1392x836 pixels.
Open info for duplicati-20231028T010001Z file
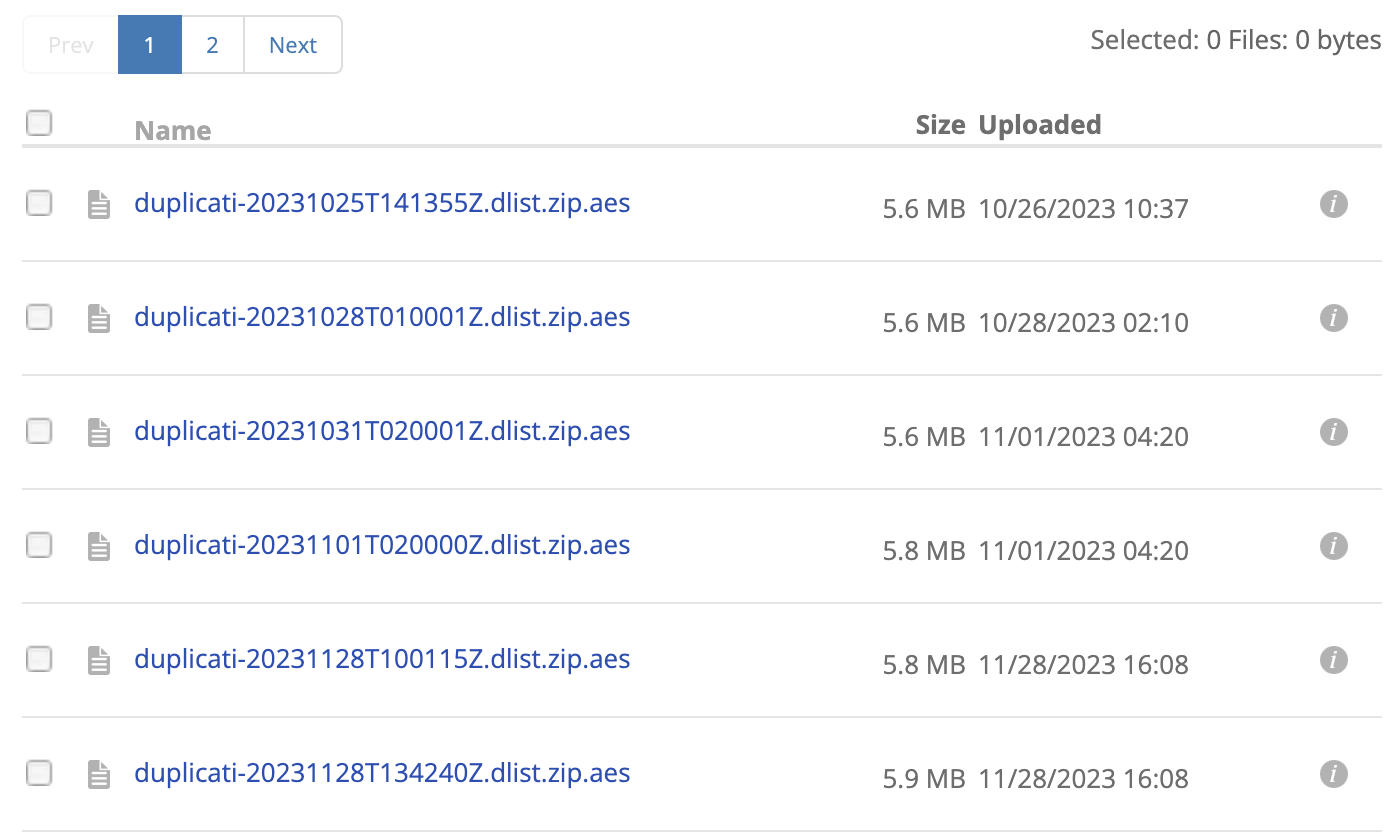pos(1333,319)
